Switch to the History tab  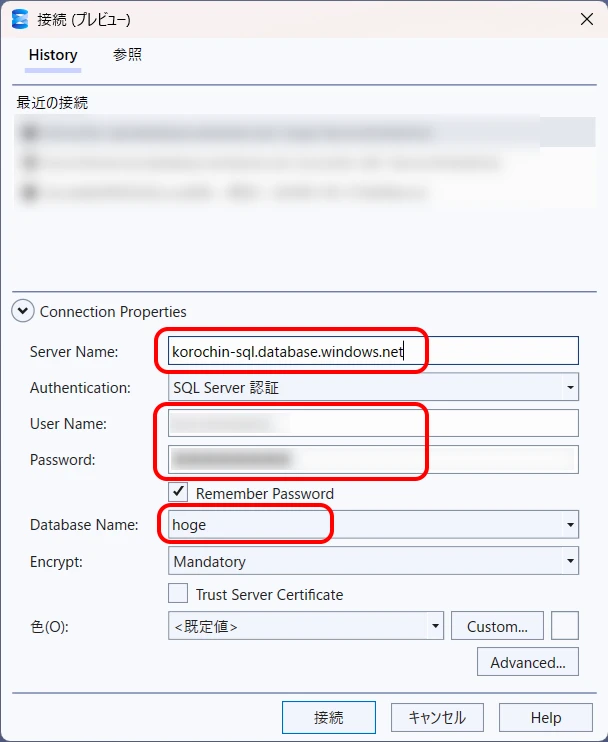[x=53, y=55]
